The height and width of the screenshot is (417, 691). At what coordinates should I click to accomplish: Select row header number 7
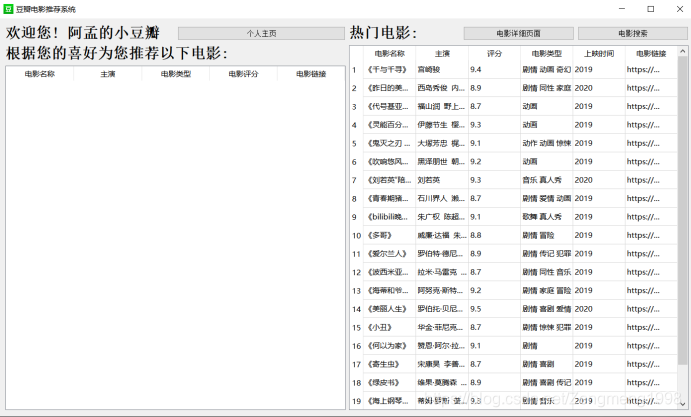357,180
